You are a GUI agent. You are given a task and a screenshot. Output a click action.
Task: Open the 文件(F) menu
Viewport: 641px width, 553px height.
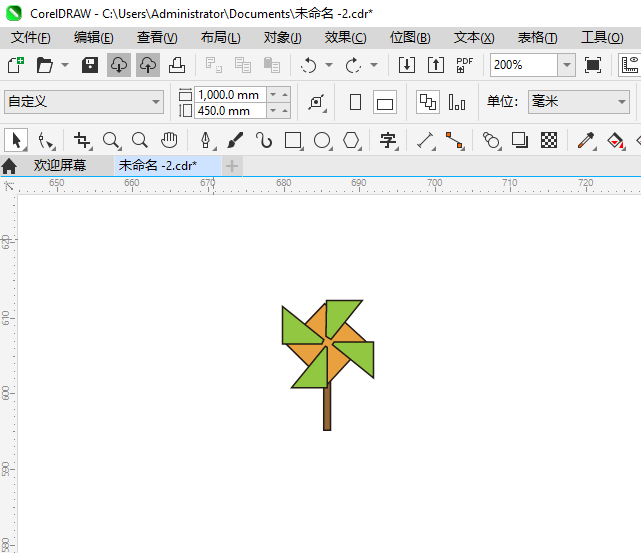(31, 38)
